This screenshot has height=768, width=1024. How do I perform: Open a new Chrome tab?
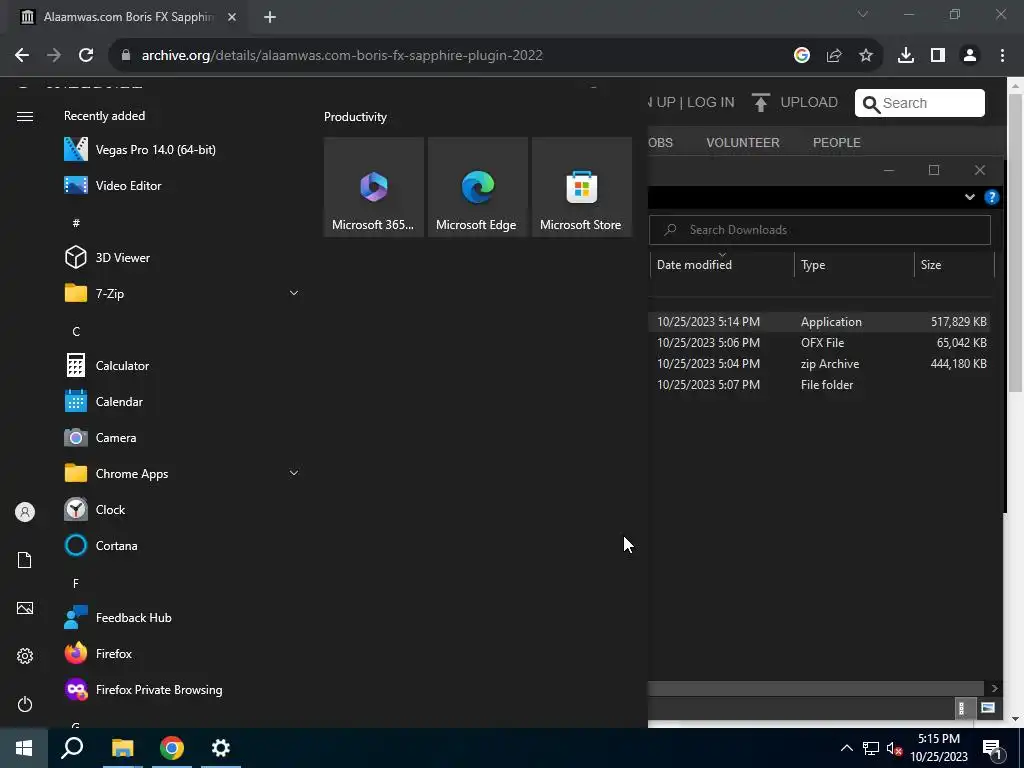(270, 17)
